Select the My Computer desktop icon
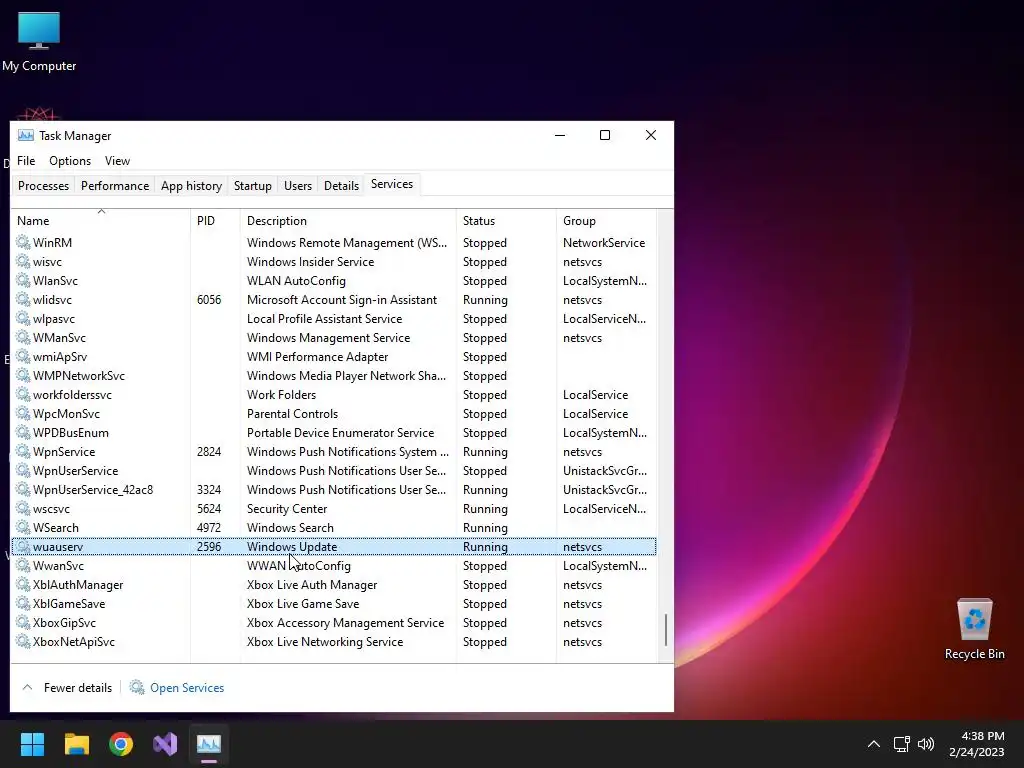The image size is (1024, 768). coord(39,41)
